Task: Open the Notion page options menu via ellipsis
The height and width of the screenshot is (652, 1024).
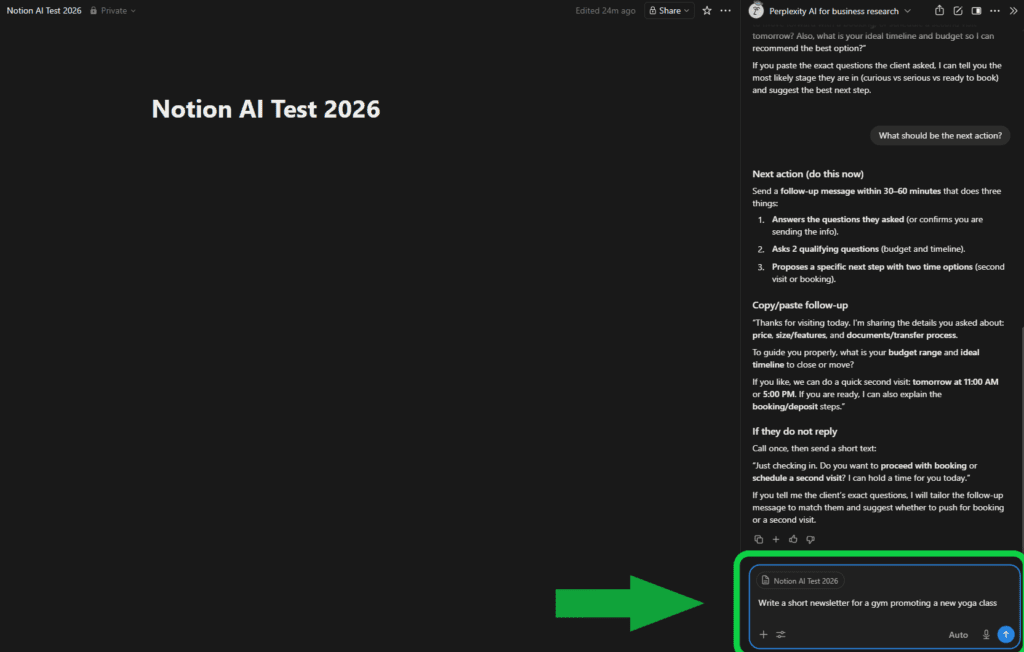Action: coord(724,10)
